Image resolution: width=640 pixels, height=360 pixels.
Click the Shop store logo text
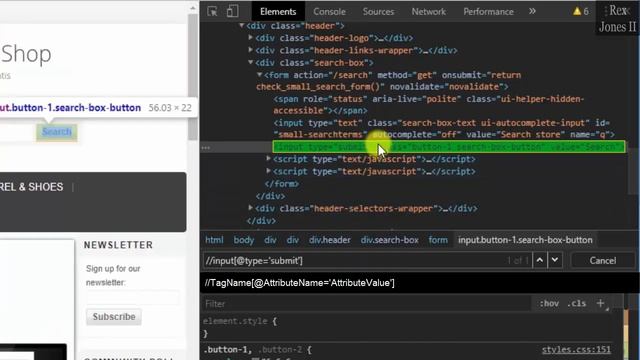[26, 54]
